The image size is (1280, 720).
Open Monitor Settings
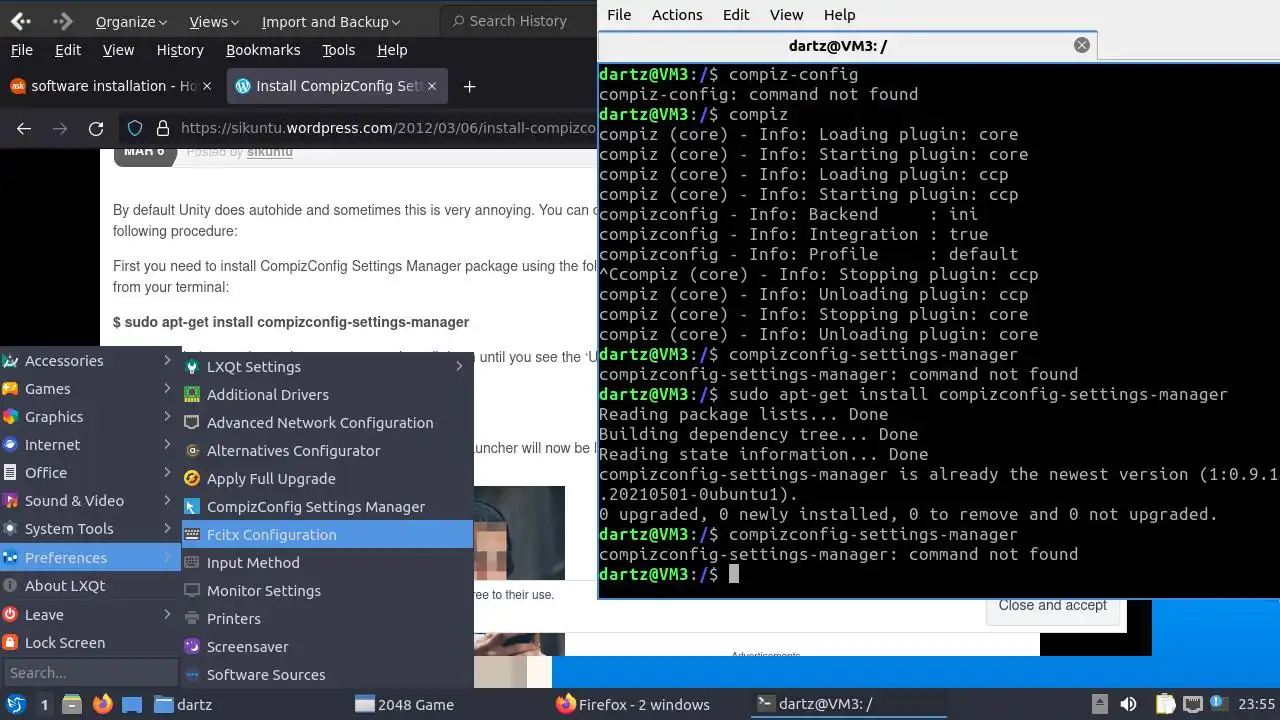pyautogui.click(x=327, y=591)
